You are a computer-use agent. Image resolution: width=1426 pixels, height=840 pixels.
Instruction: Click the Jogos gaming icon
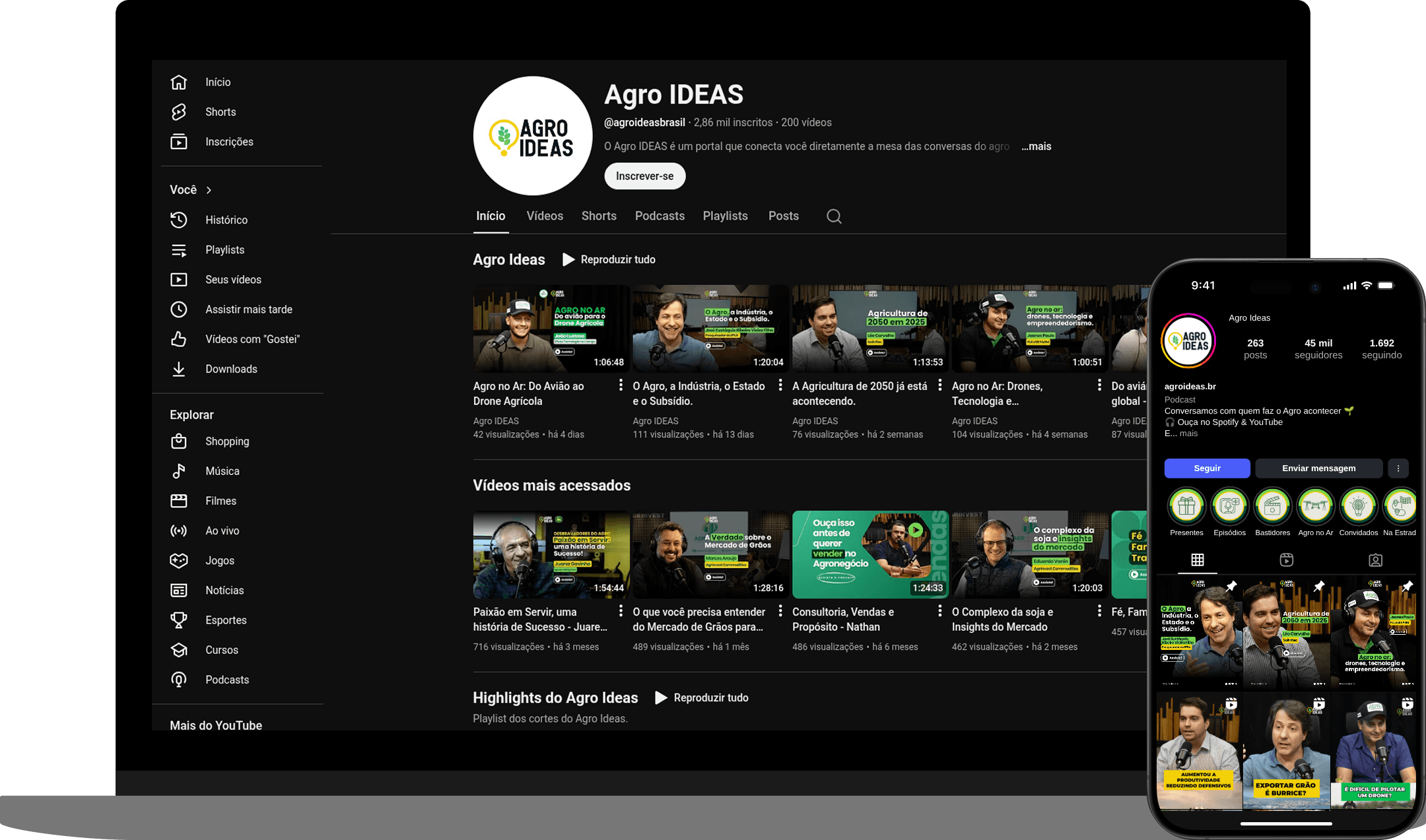pos(179,560)
